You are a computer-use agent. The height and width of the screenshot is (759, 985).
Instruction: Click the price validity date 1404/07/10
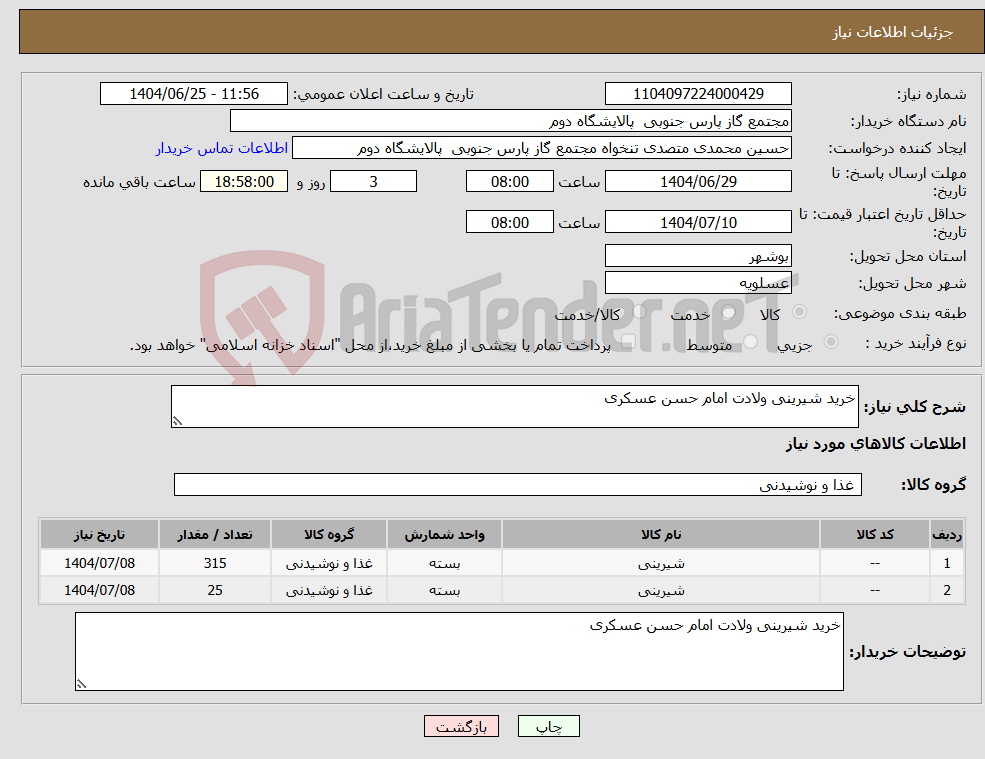(698, 222)
